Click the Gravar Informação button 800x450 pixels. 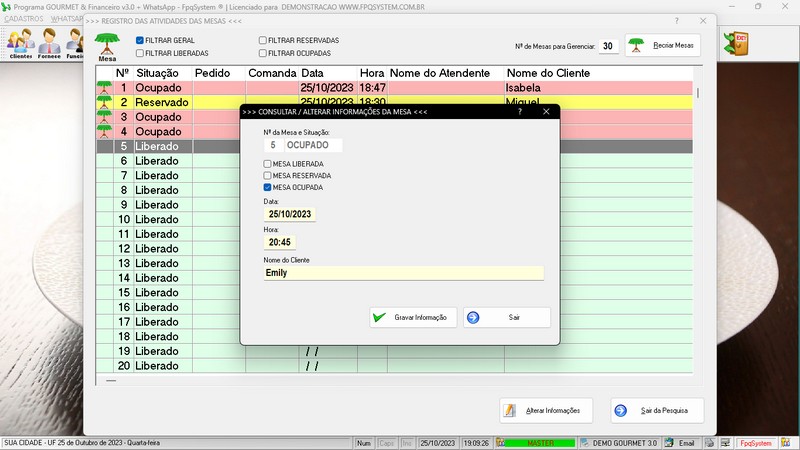coord(413,317)
